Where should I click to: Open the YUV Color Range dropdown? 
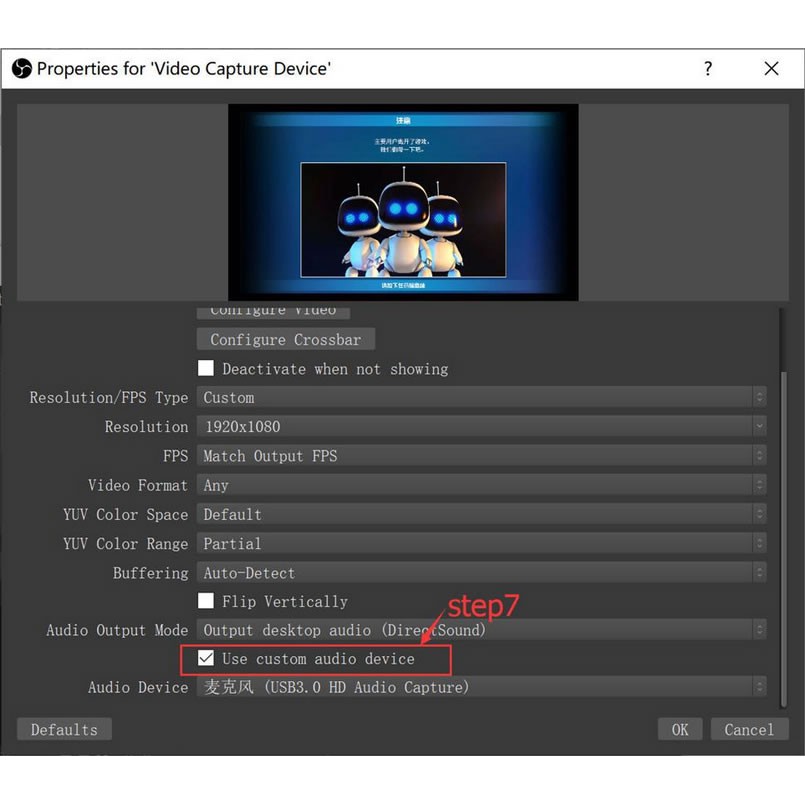[481, 544]
